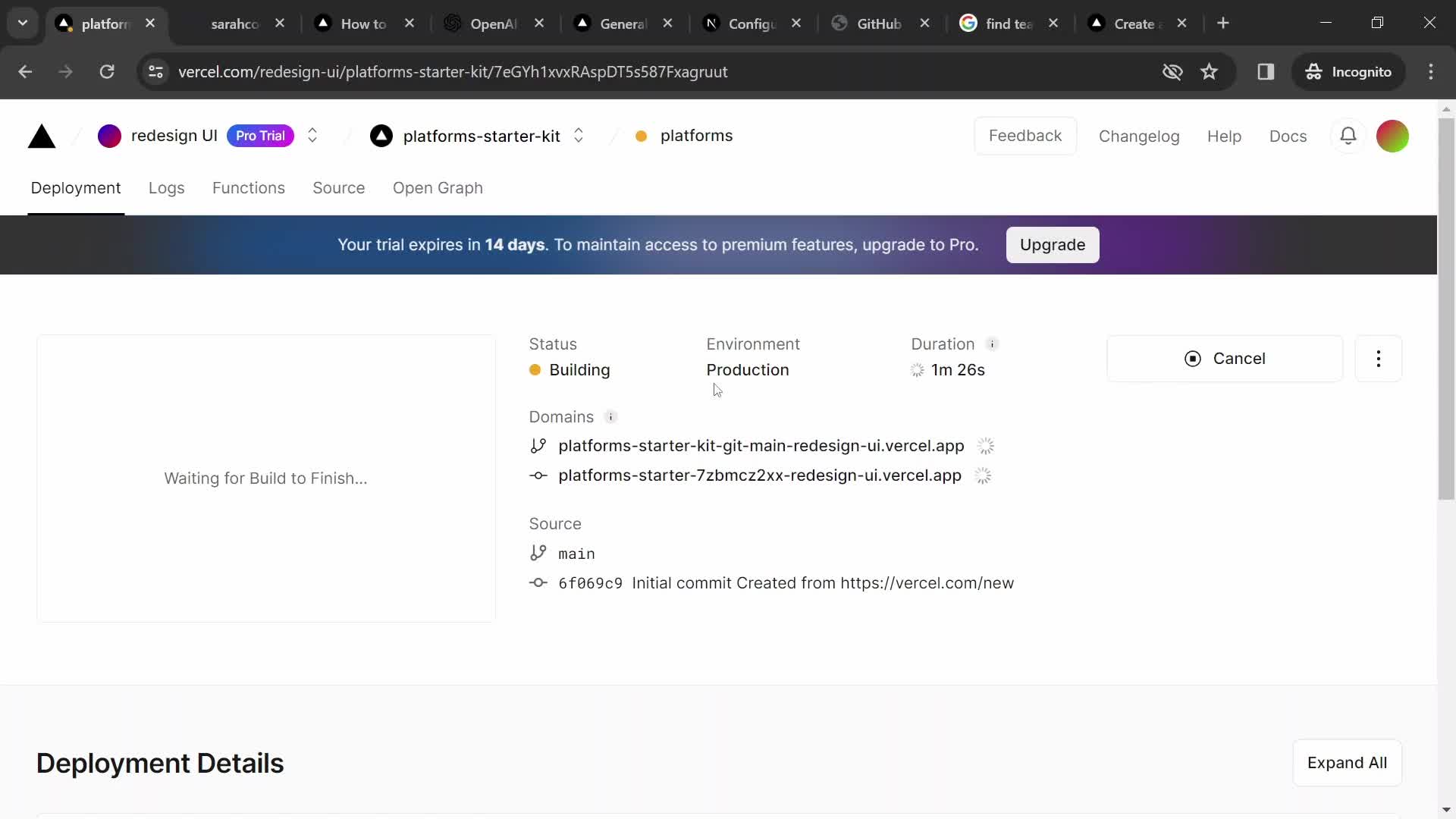
Task: Click the site information icon in address bar
Action: [x=155, y=72]
